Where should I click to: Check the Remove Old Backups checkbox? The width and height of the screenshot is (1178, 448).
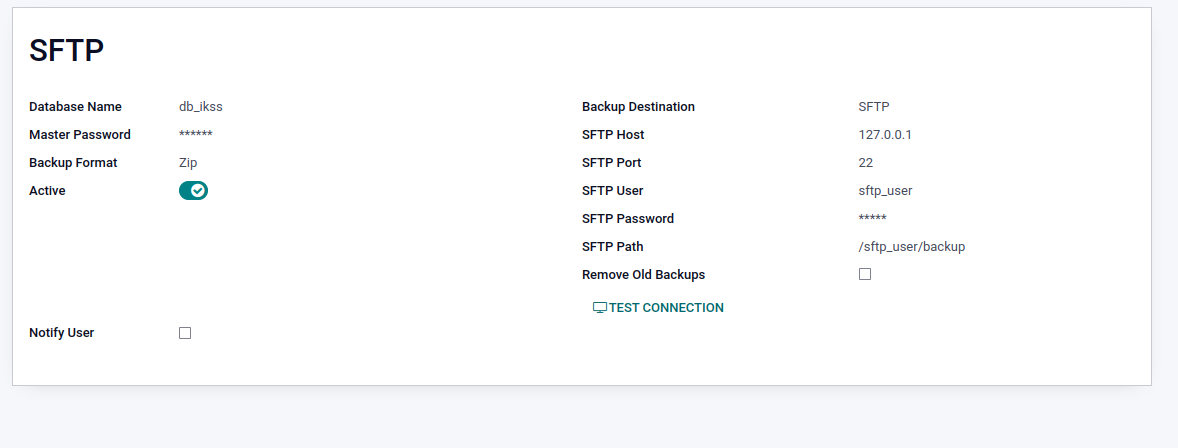(865, 274)
